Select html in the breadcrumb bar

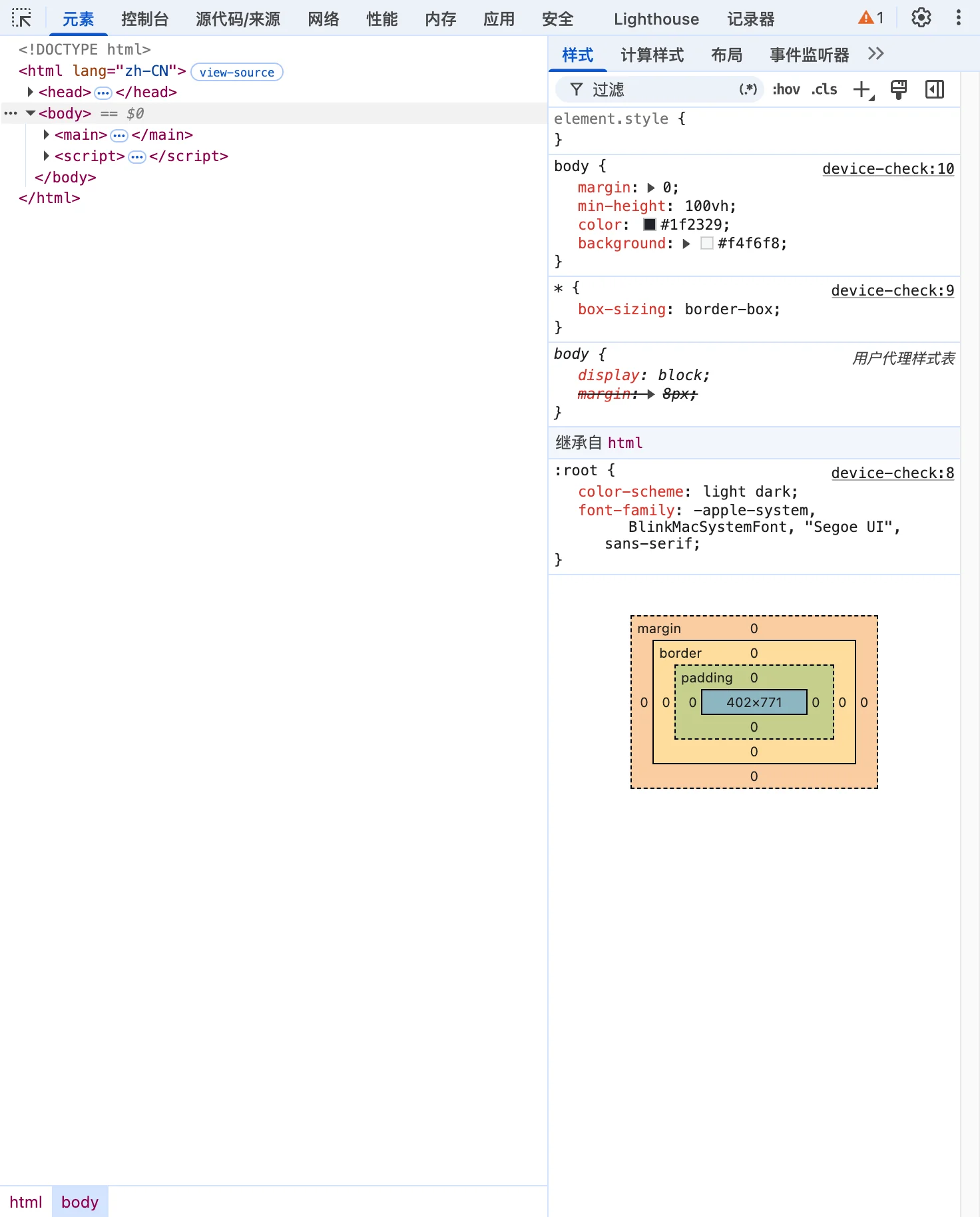(x=26, y=1202)
